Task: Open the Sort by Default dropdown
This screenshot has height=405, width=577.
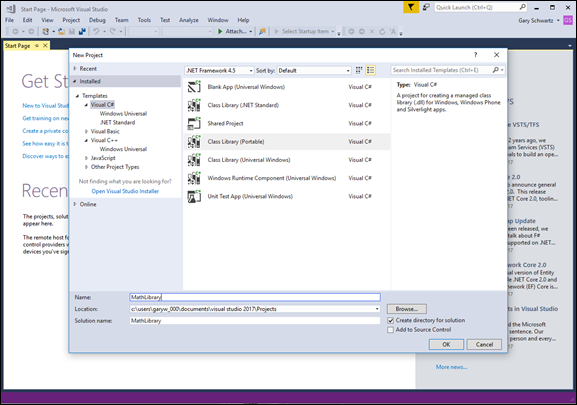Action: 314,70
